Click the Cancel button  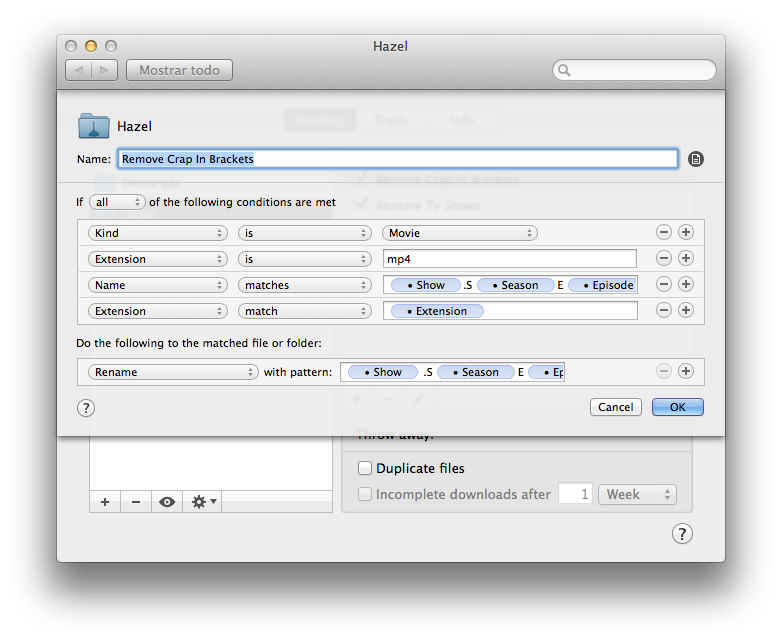coord(615,407)
